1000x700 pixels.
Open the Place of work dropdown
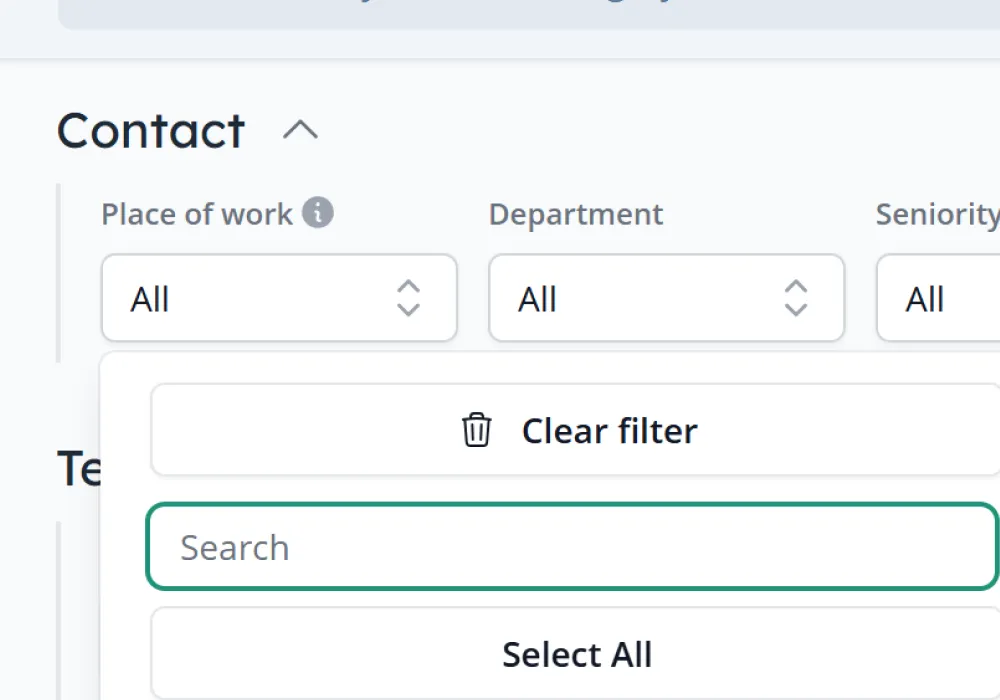279,298
